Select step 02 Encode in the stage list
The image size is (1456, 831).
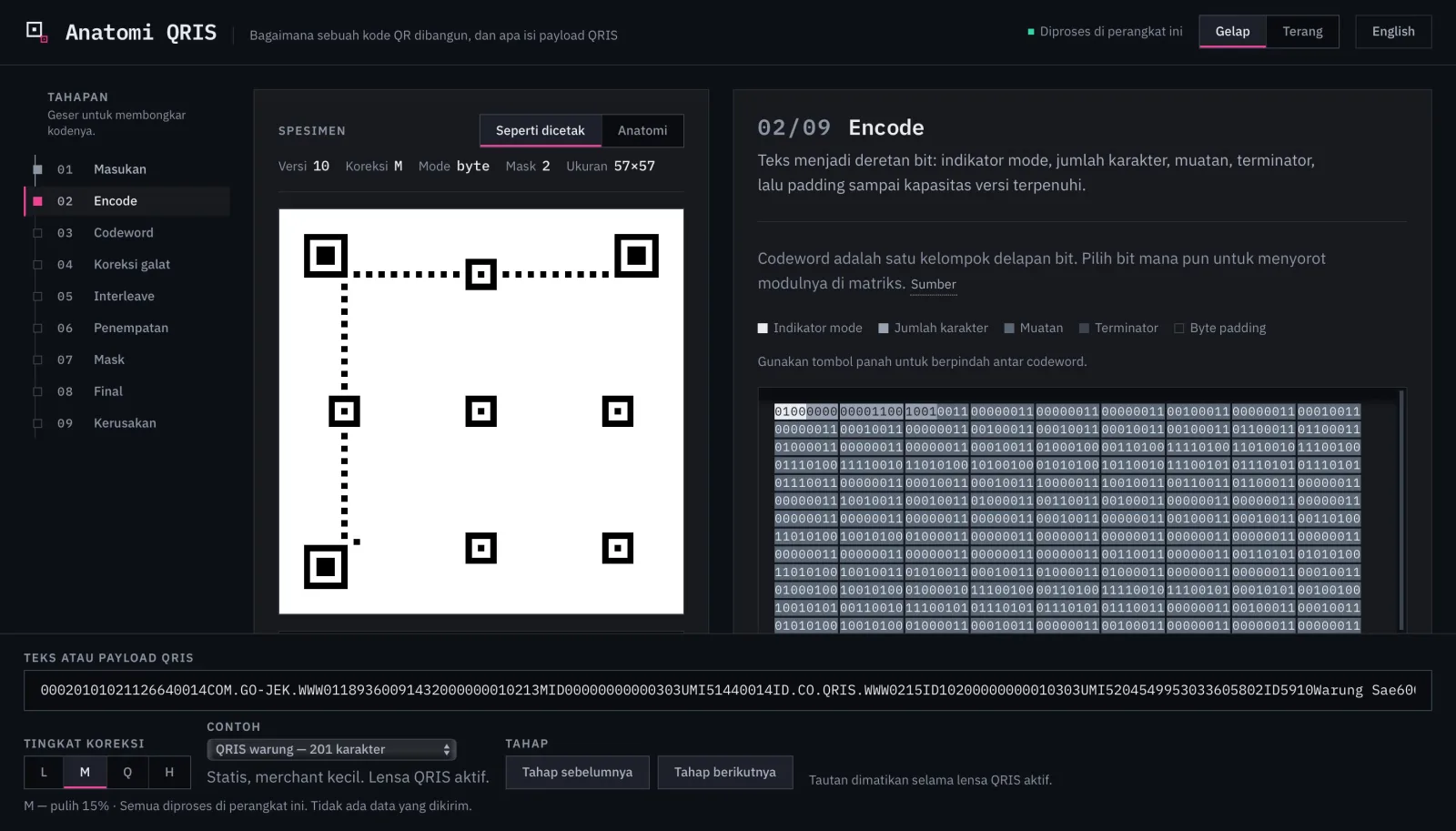pyautogui.click(x=126, y=201)
